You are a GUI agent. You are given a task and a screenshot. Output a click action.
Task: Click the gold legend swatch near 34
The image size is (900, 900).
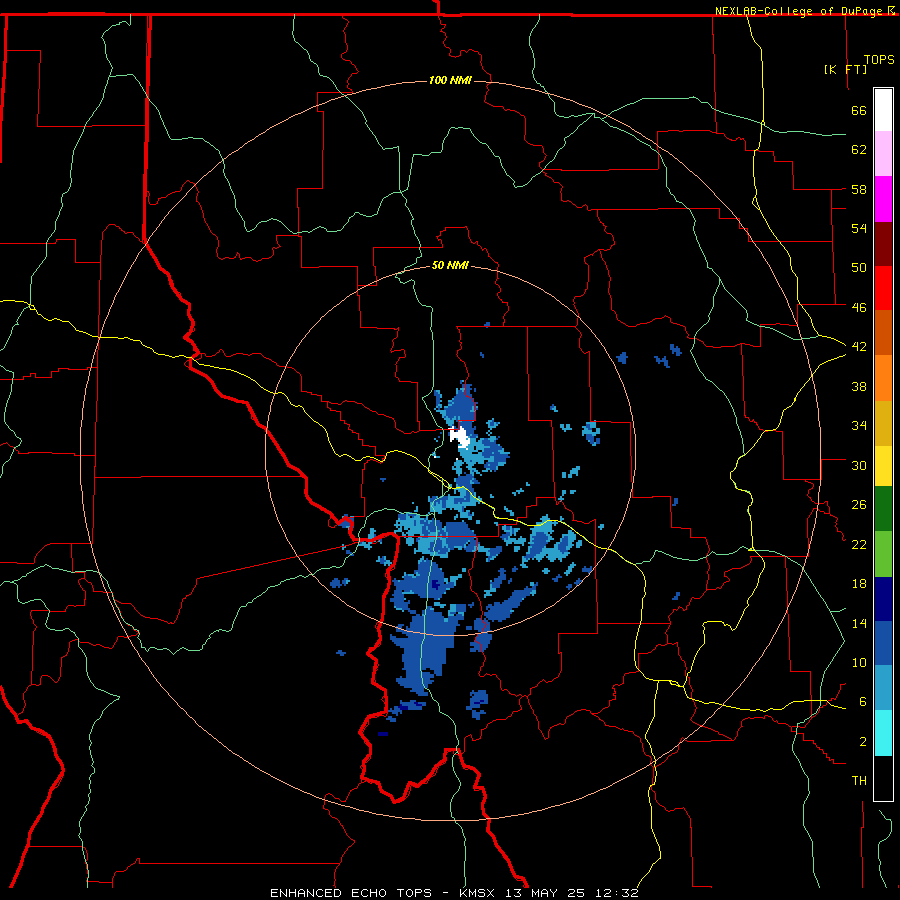(883, 423)
